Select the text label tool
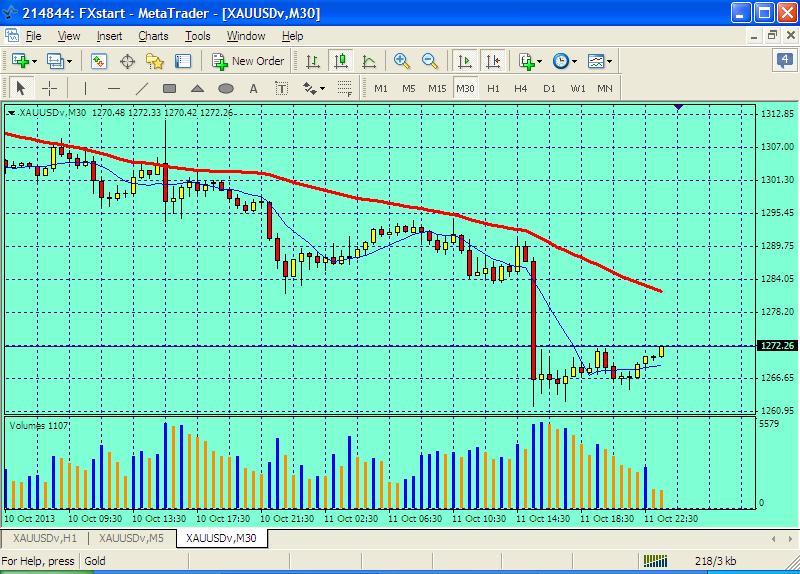Screen dimensions: 800x574 254,88
